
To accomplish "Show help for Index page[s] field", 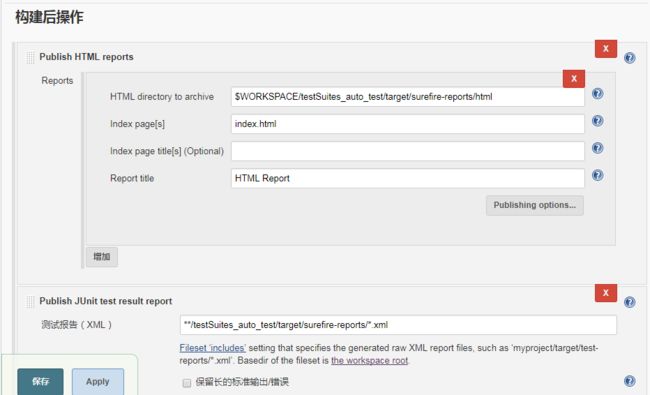I will click(597, 121).
